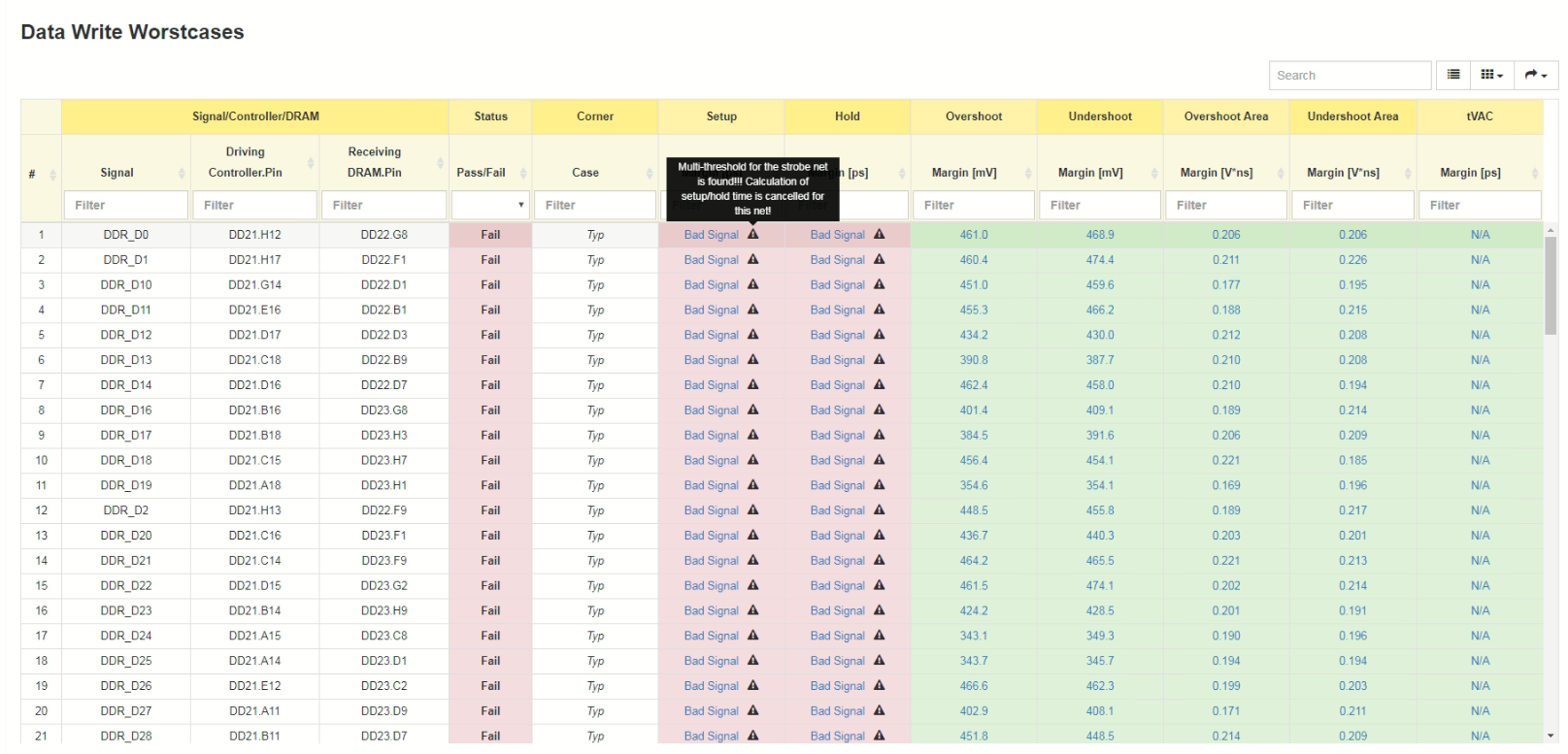Click warning triangle in DDR_D20 Setup cell
1568x754 pixels.
coord(752,535)
